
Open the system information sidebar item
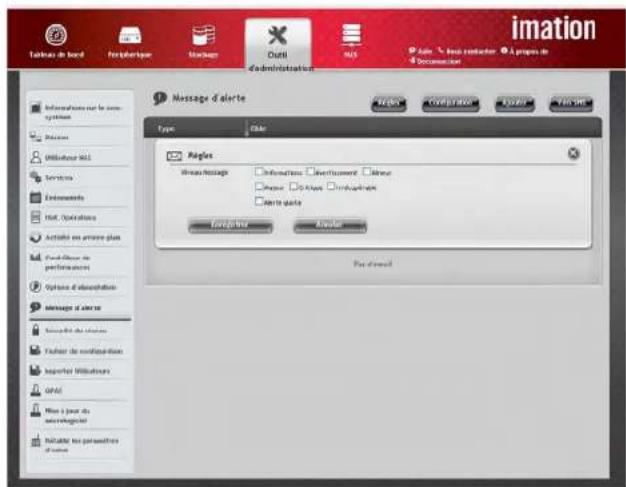click(x=80, y=112)
